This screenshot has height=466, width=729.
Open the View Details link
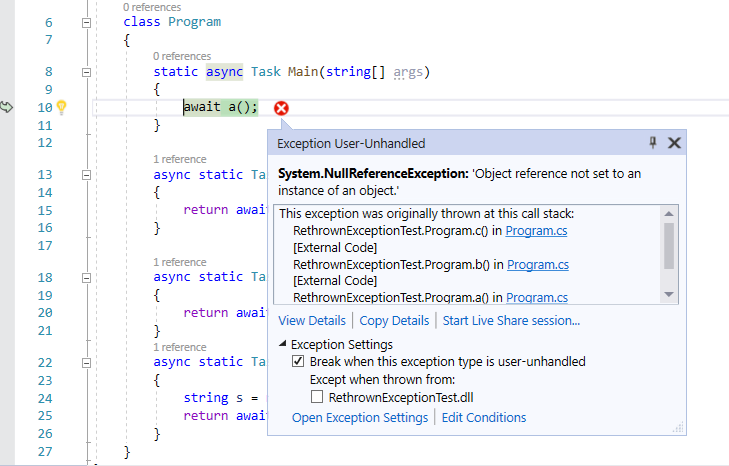[x=311, y=320]
